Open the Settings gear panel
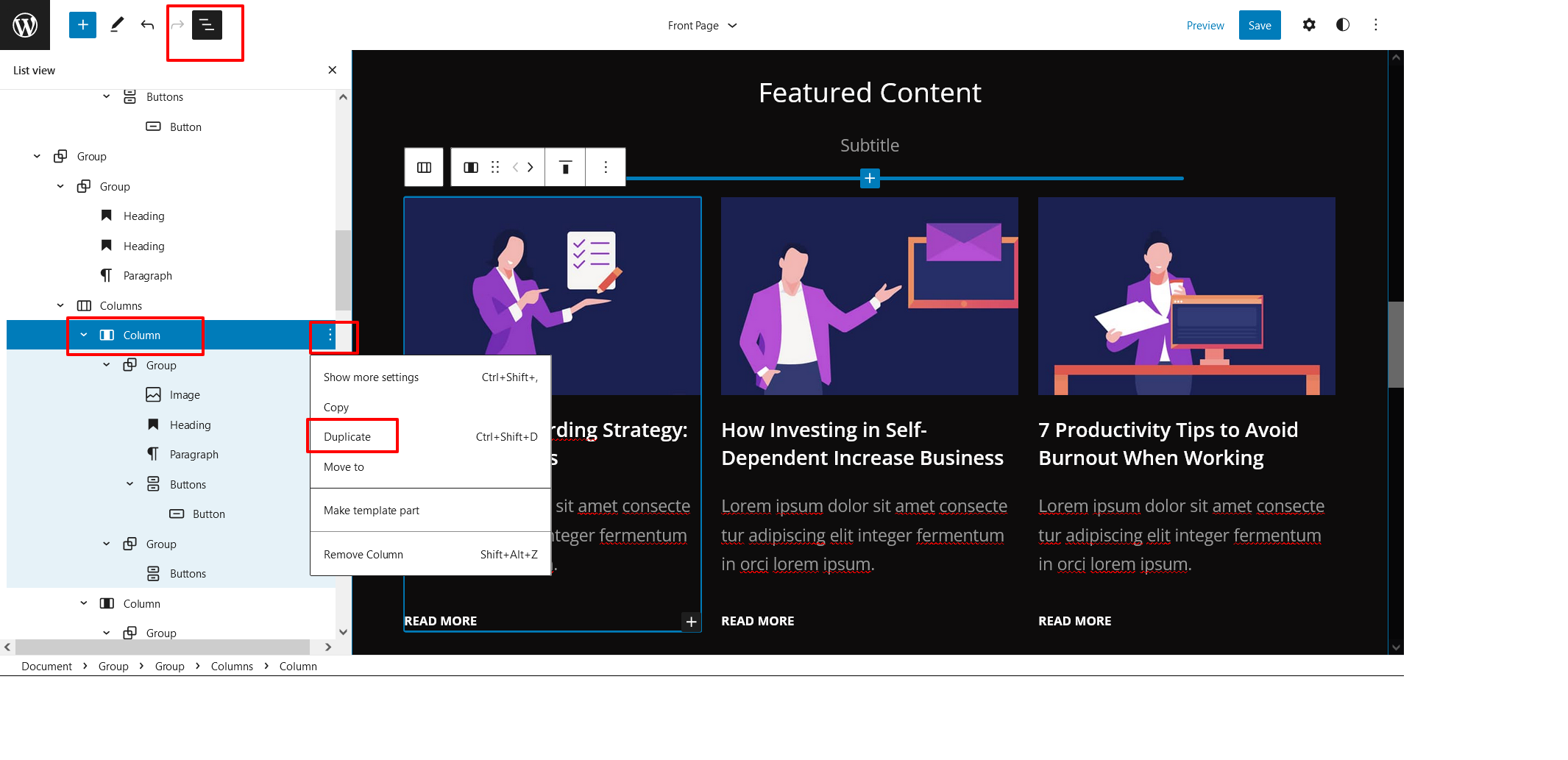Image resolution: width=1568 pixels, height=760 pixels. coord(1308,25)
